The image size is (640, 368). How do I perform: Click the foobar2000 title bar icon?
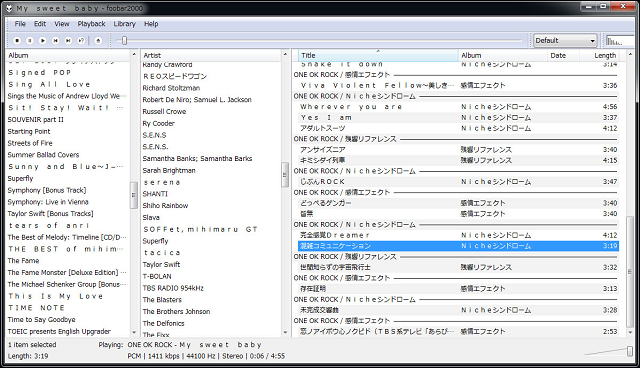[x=9, y=8]
